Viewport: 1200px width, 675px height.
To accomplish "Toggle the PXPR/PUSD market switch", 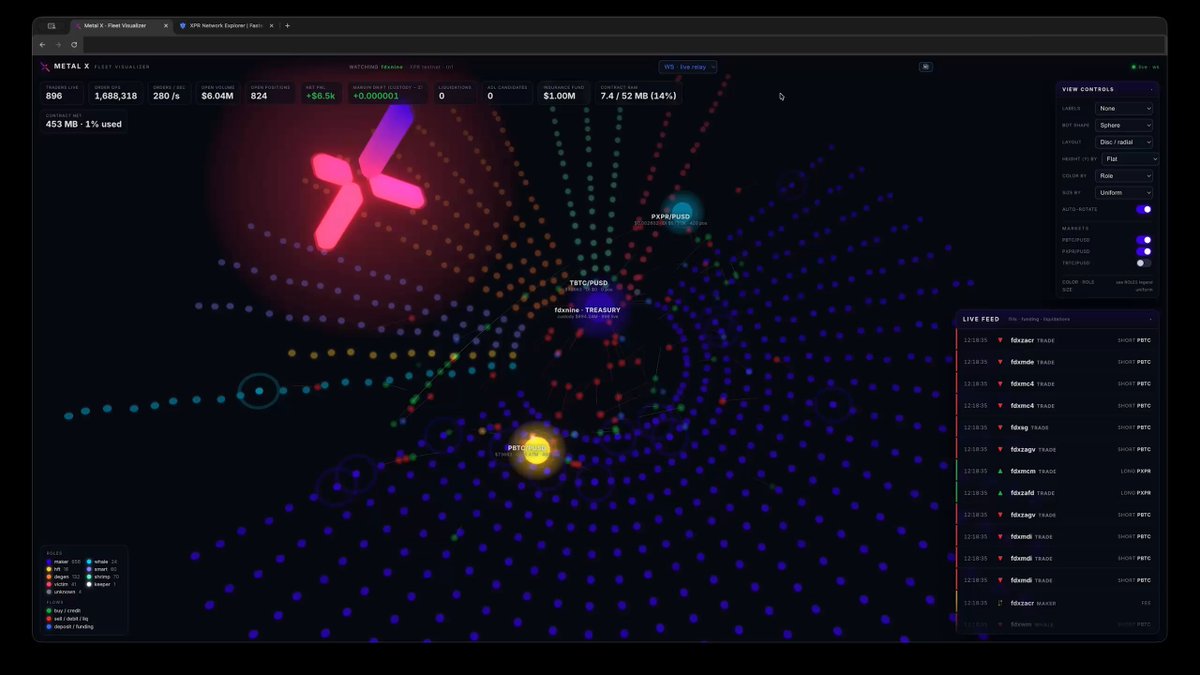I will [1144, 251].
